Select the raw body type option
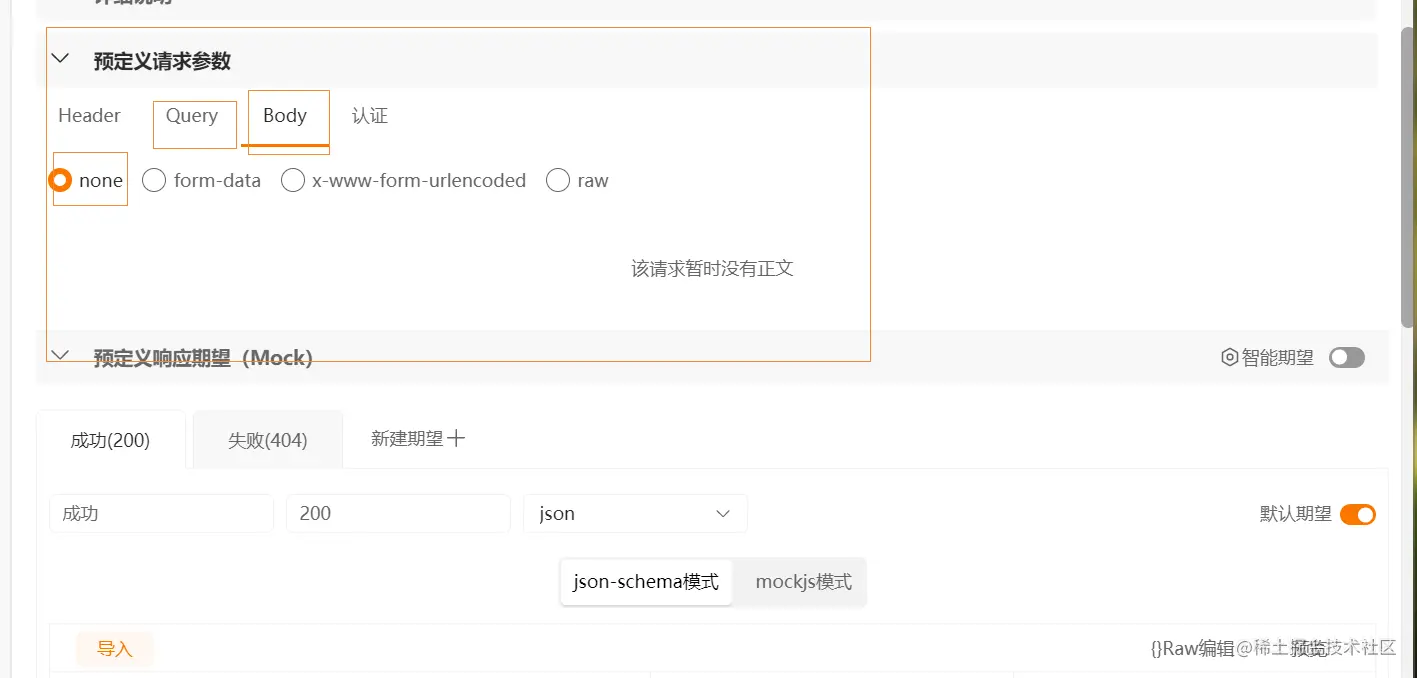The width and height of the screenshot is (1417, 678). click(x=558, y=180)
